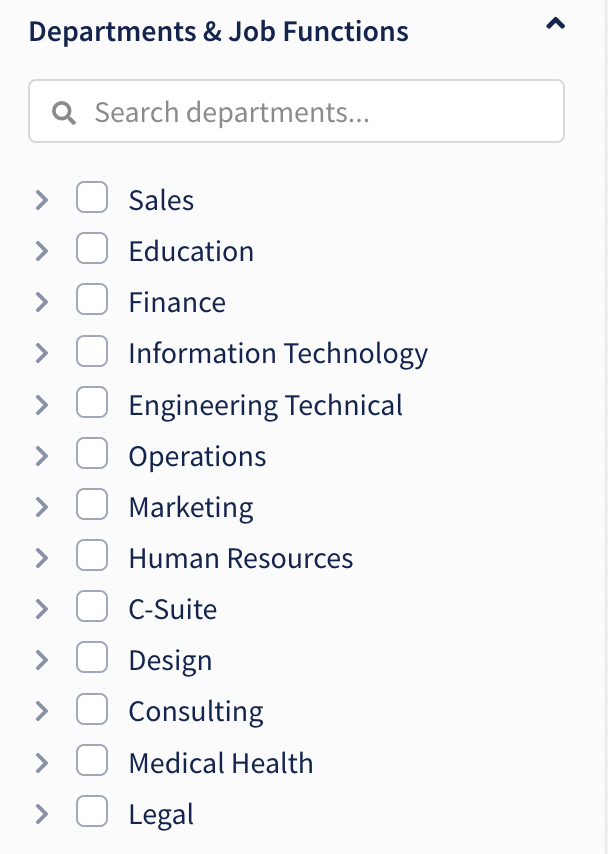Image resolution: width=608 pixels, height=854 pixels.
Task: Expand the C-Suite job functions
Action: (42, 609)
